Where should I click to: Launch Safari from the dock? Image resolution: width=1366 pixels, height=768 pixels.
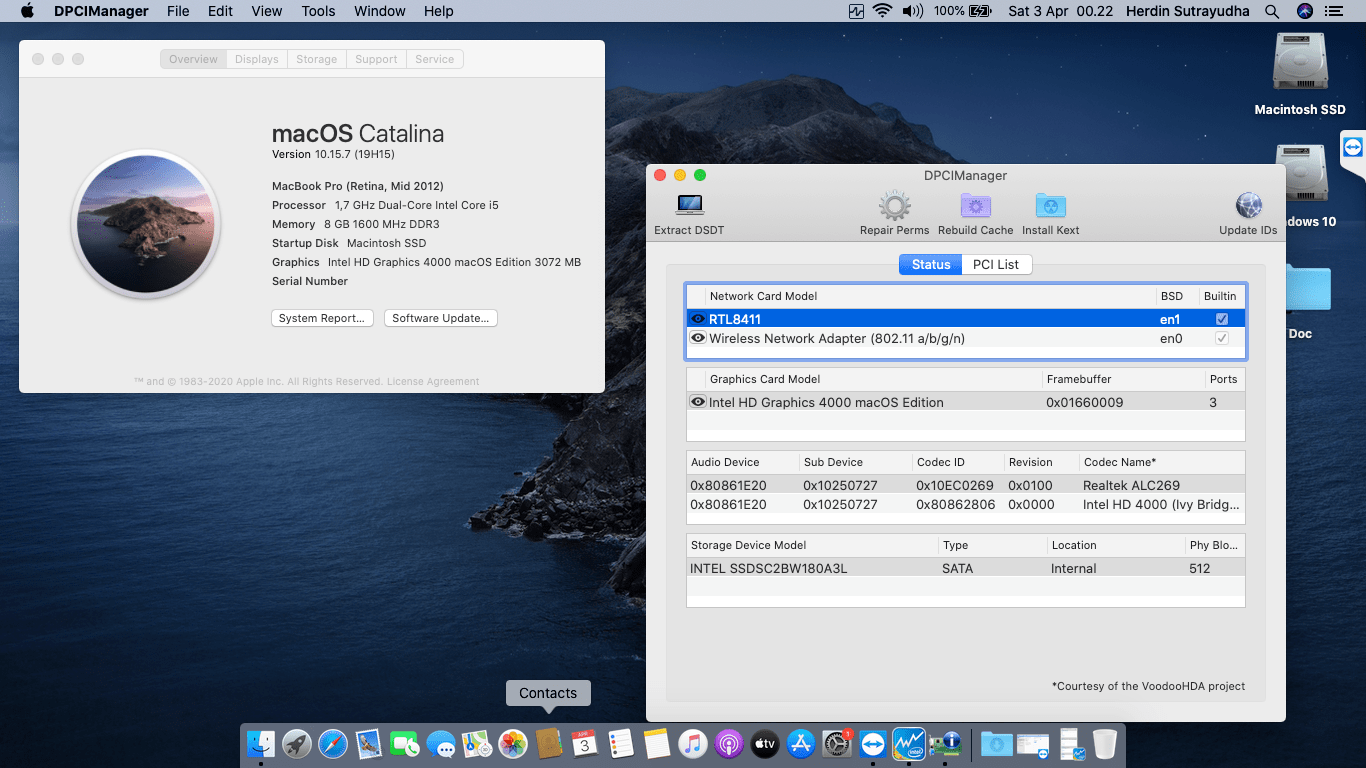click(333, 743)
